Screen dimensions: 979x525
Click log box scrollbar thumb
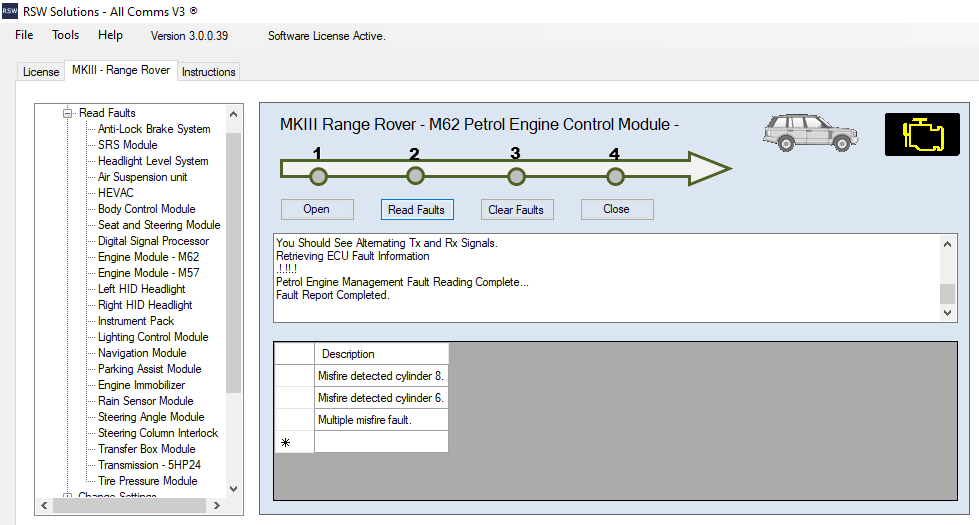coord(947,293)
